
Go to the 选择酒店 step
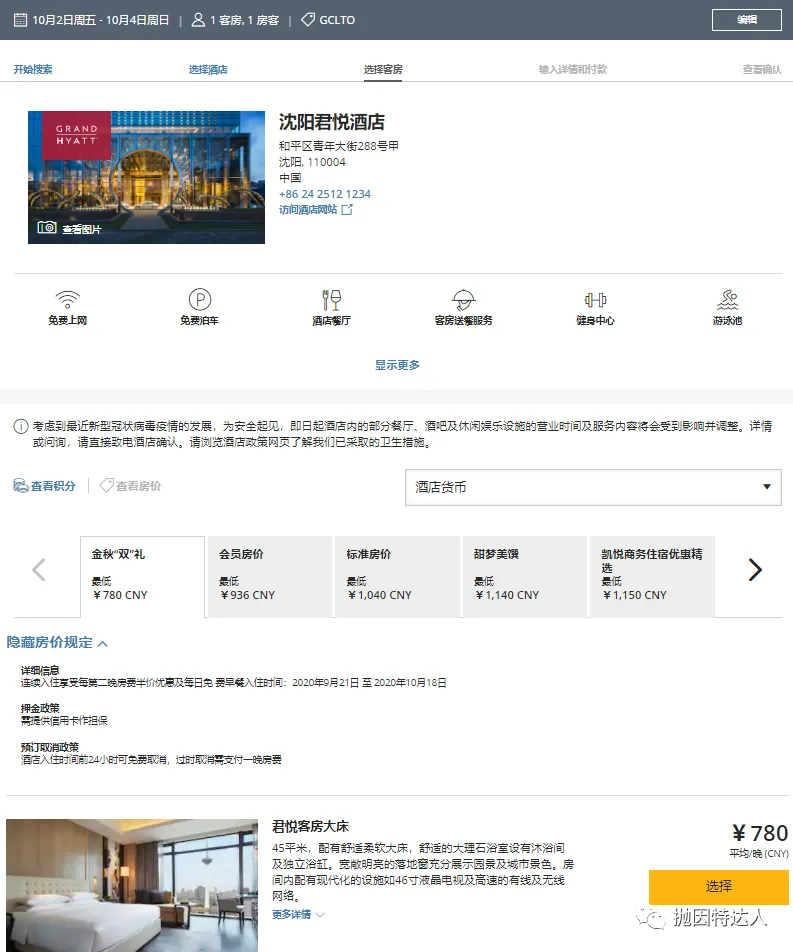click(208, 69)
